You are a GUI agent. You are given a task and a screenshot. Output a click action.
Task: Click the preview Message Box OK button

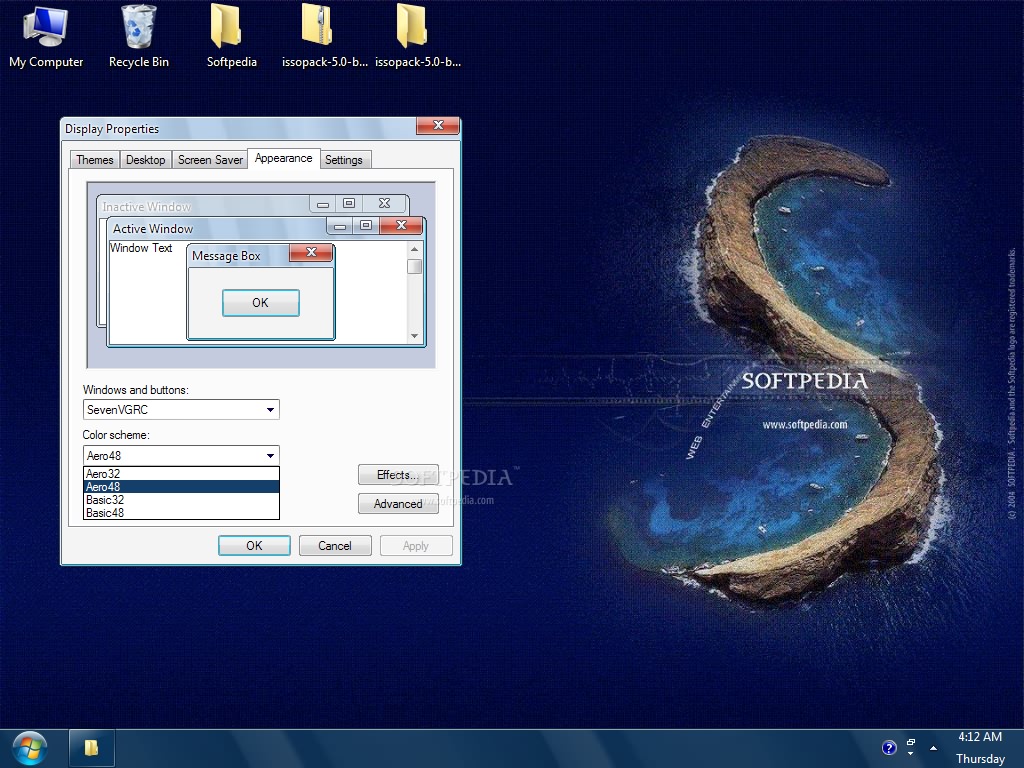tap(261, 303)
